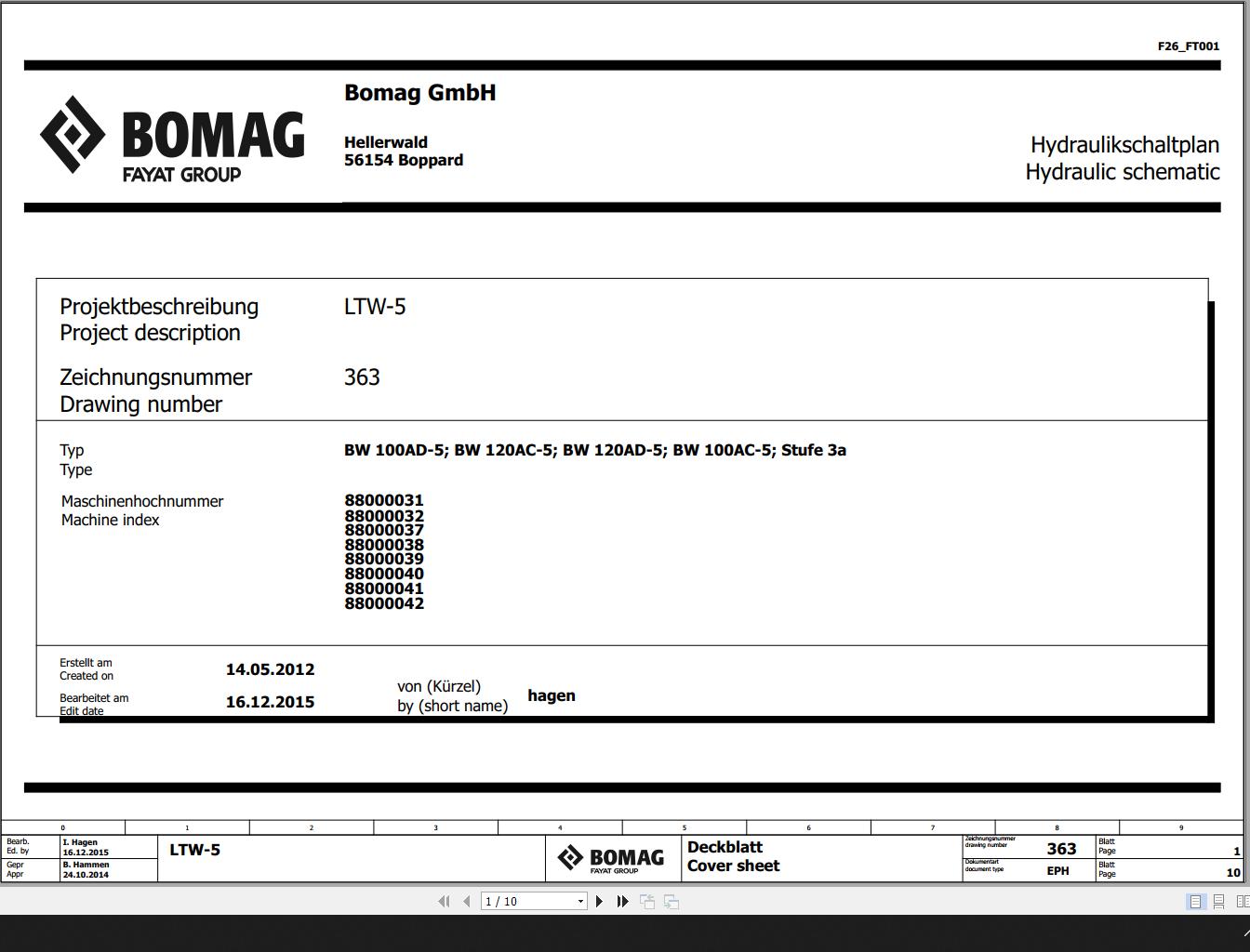The image size is (1250, 952).
Task: Go to the first page
Action: (444, 901)
